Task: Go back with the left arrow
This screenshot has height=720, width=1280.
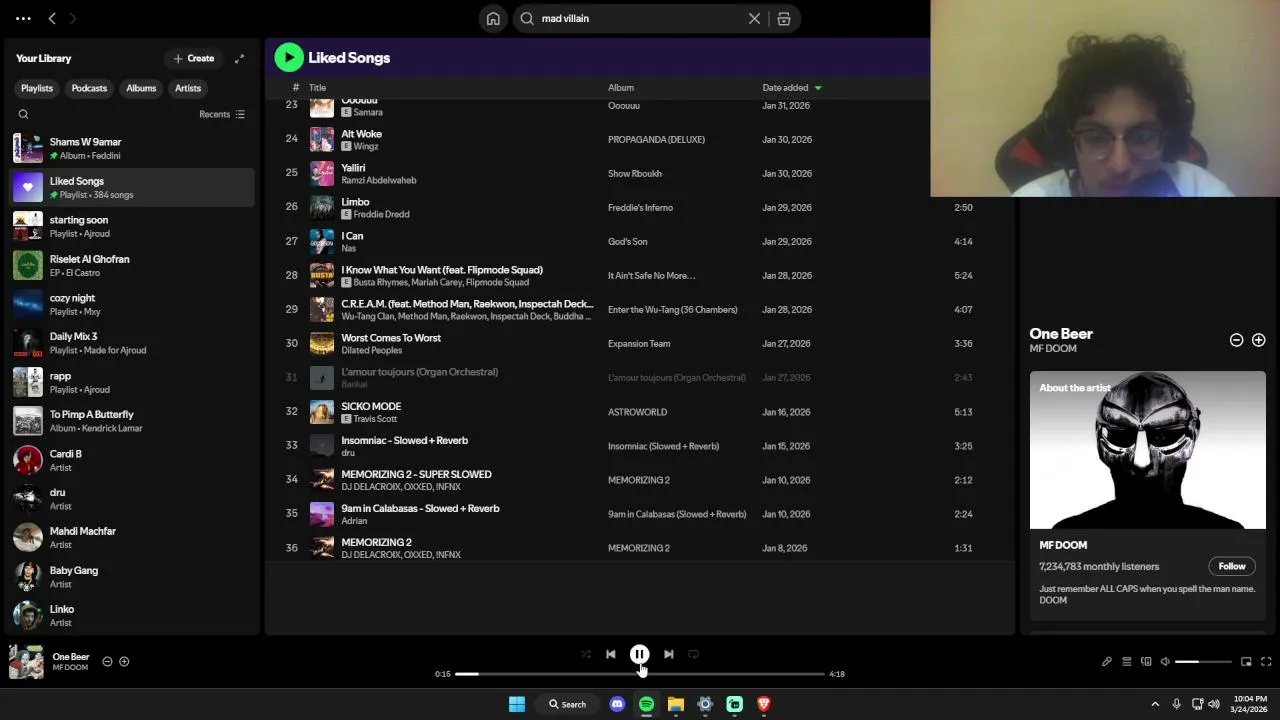Action: 52,18
